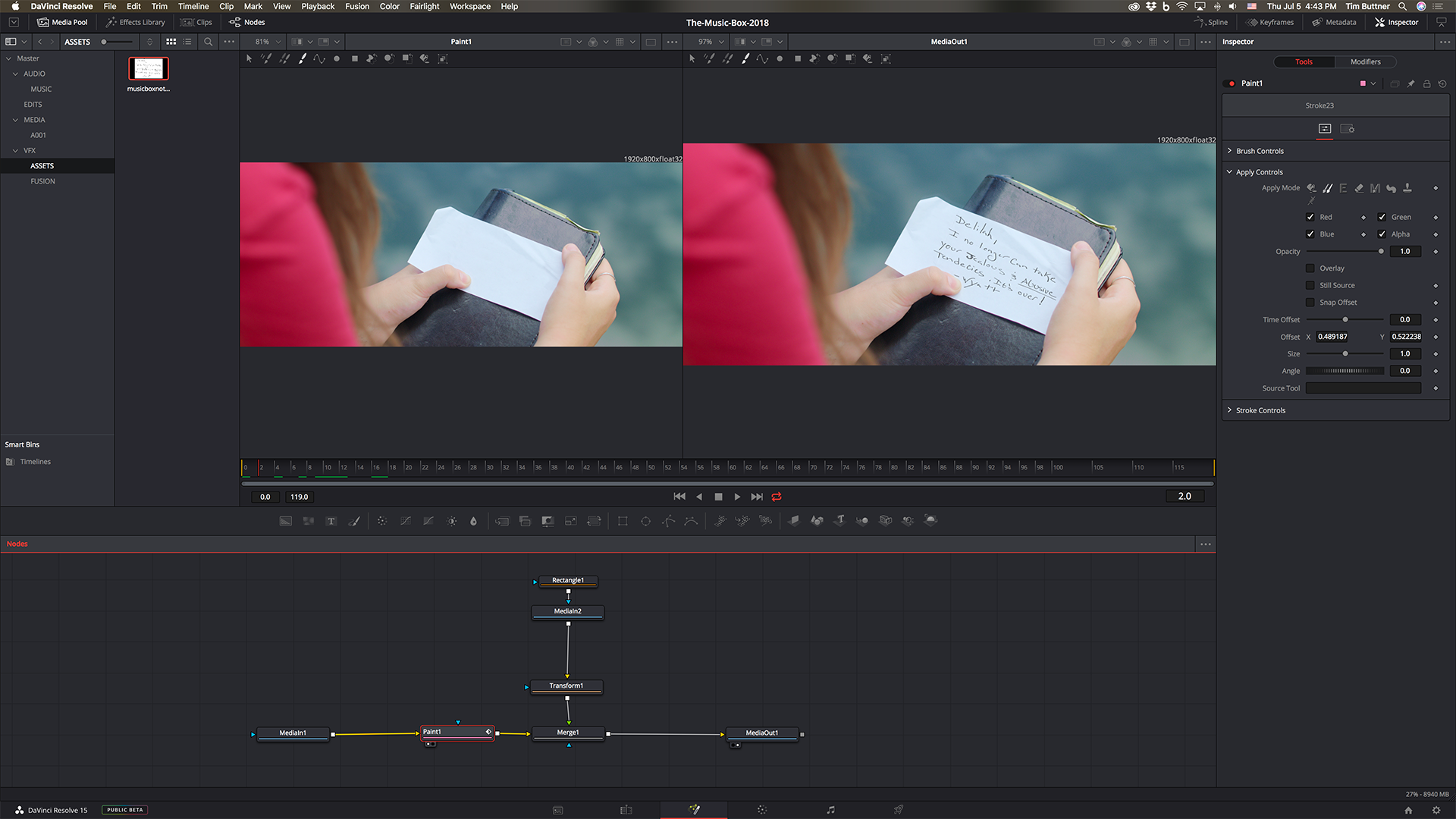Image resolution: width=1456 pixels, height=819 pixels.
Task: Choose the Erase apply mode icon
Action: pos(1359,188)
